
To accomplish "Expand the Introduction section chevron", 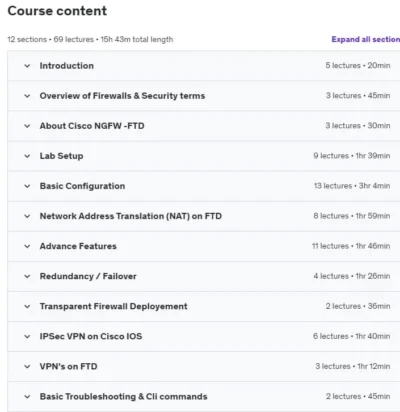I will coord(27,66).
